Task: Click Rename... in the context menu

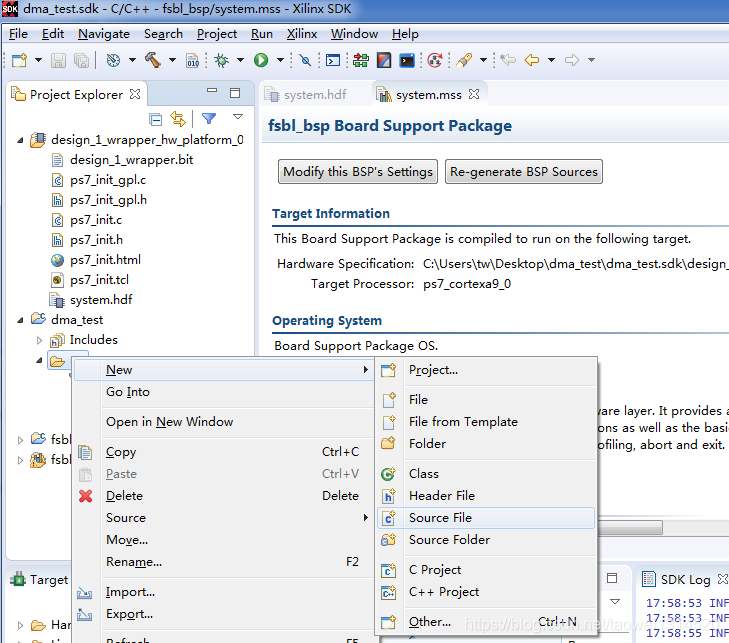Action: click(224, 562)
